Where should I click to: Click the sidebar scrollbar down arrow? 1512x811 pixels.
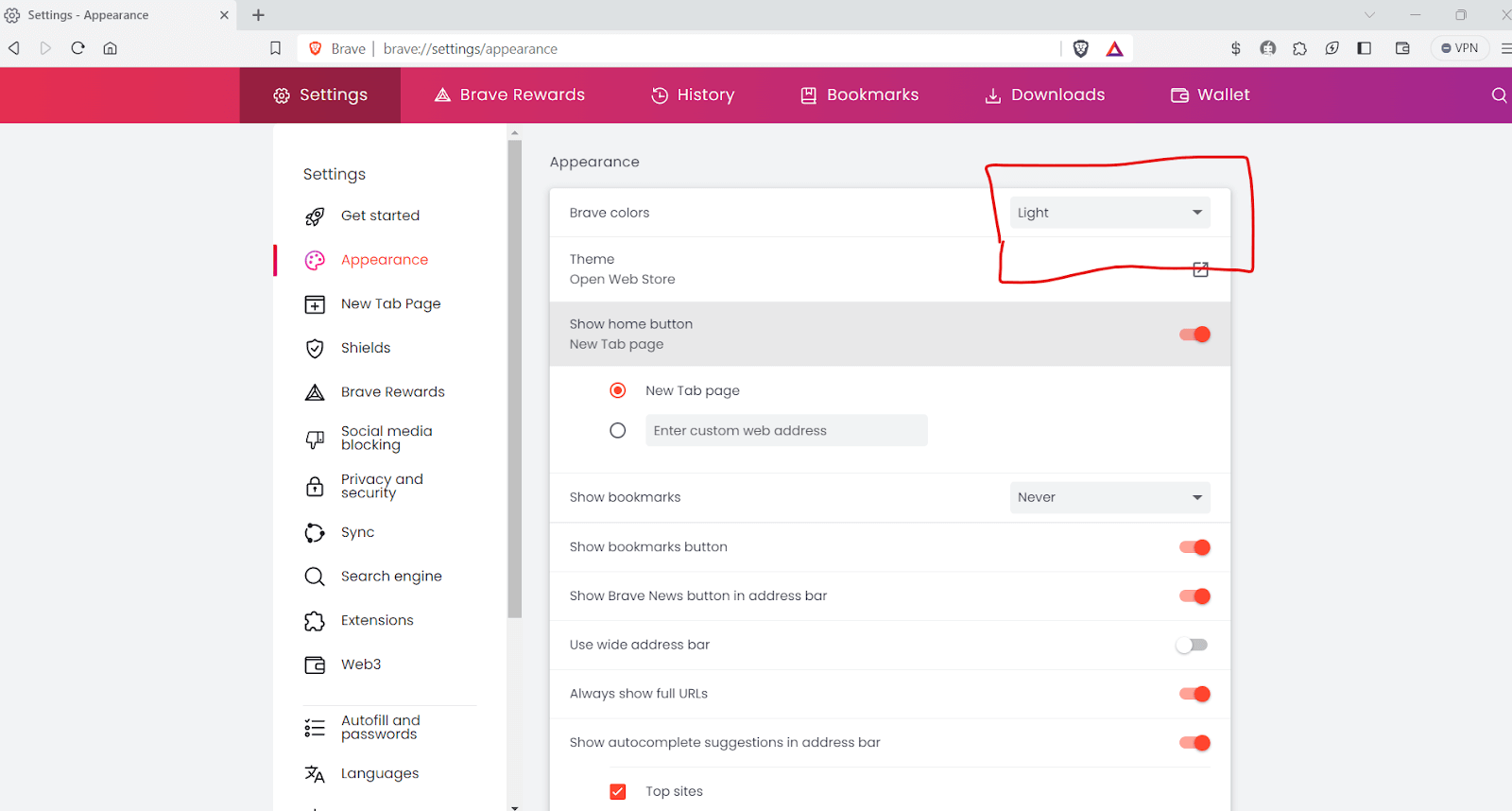[x=515, y=807]
